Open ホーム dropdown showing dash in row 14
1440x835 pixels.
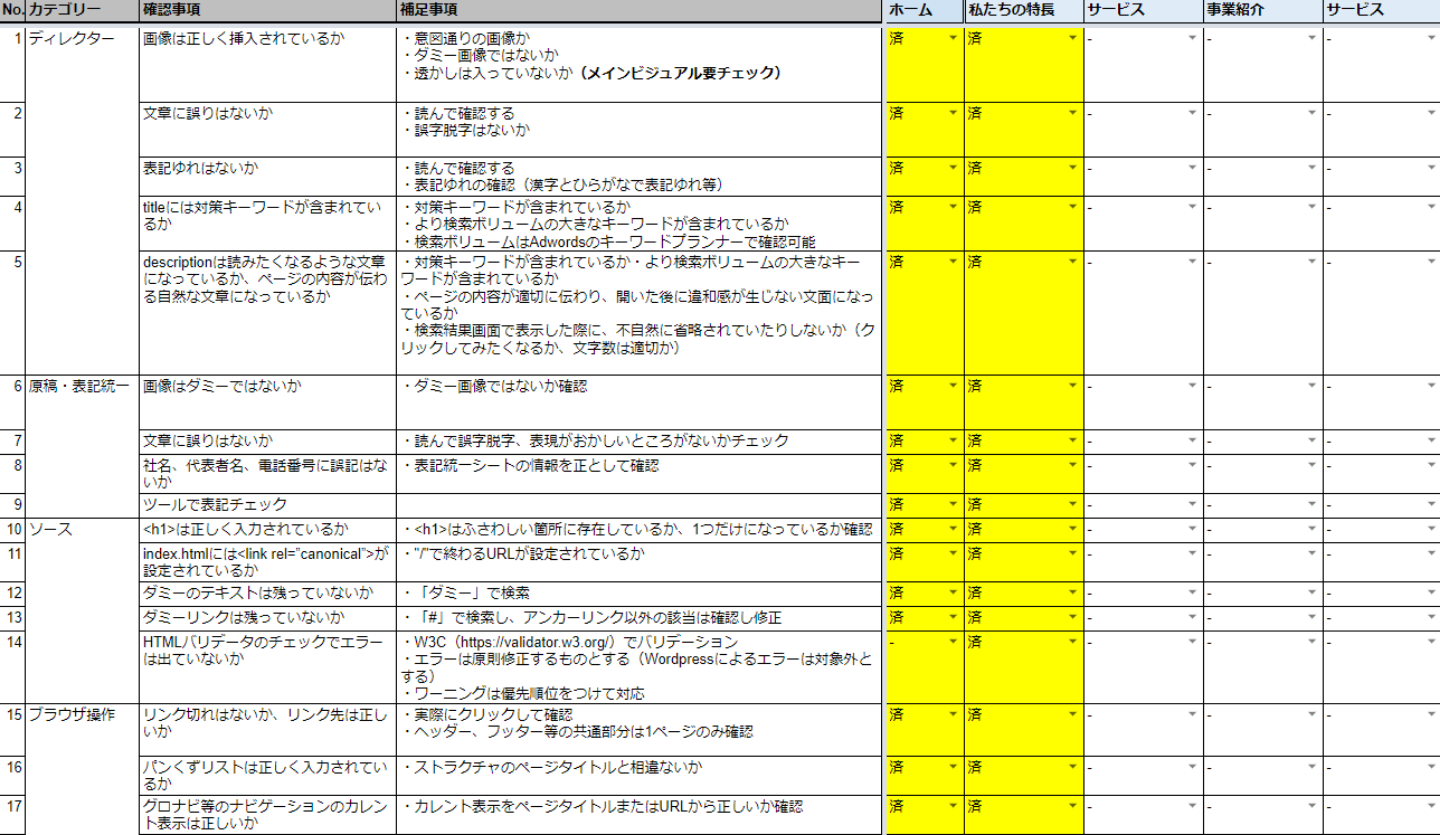point(952,641)
